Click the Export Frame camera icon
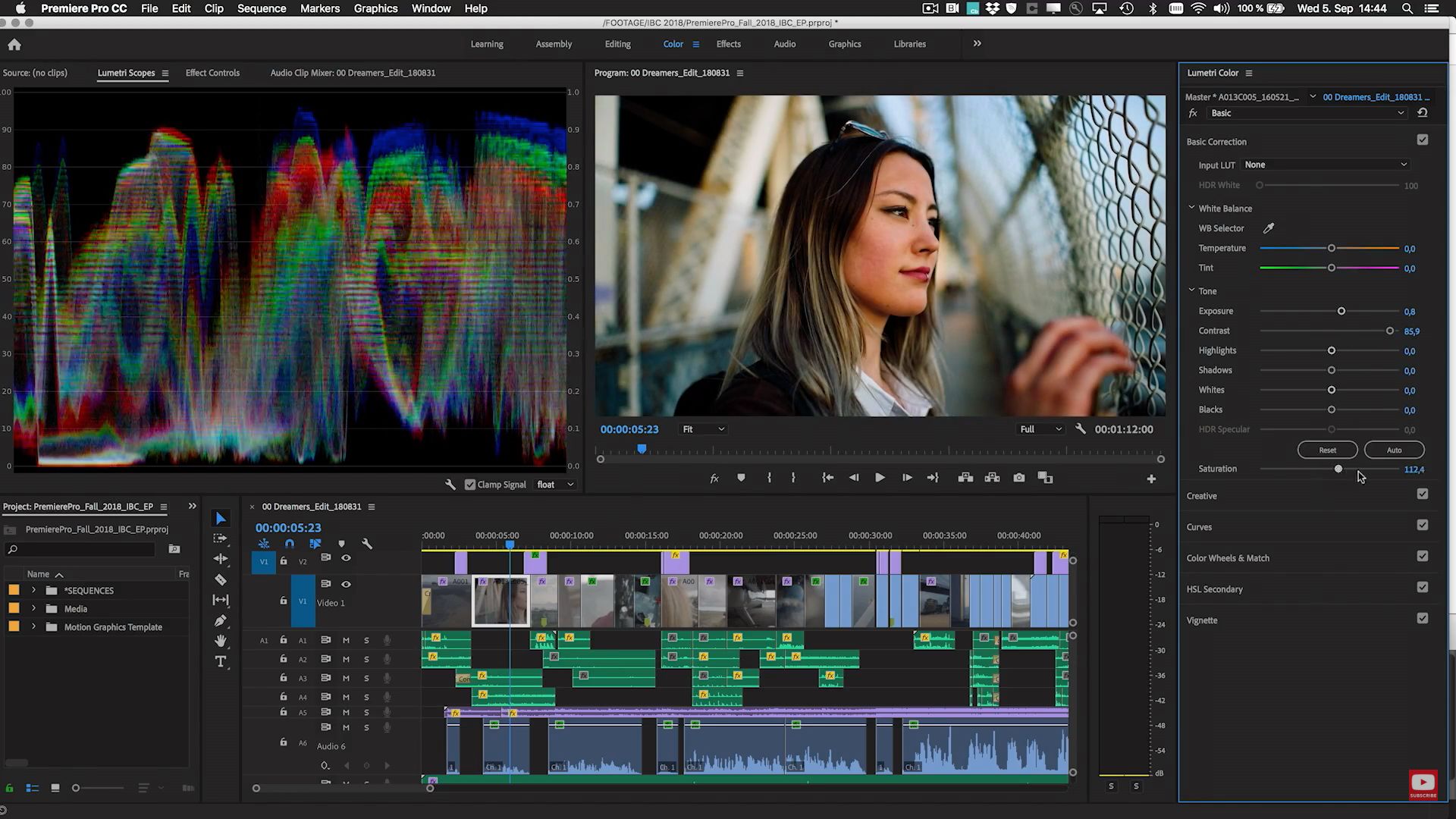Viewport: 1456px width, 819px height. (x=1019, y=478)
